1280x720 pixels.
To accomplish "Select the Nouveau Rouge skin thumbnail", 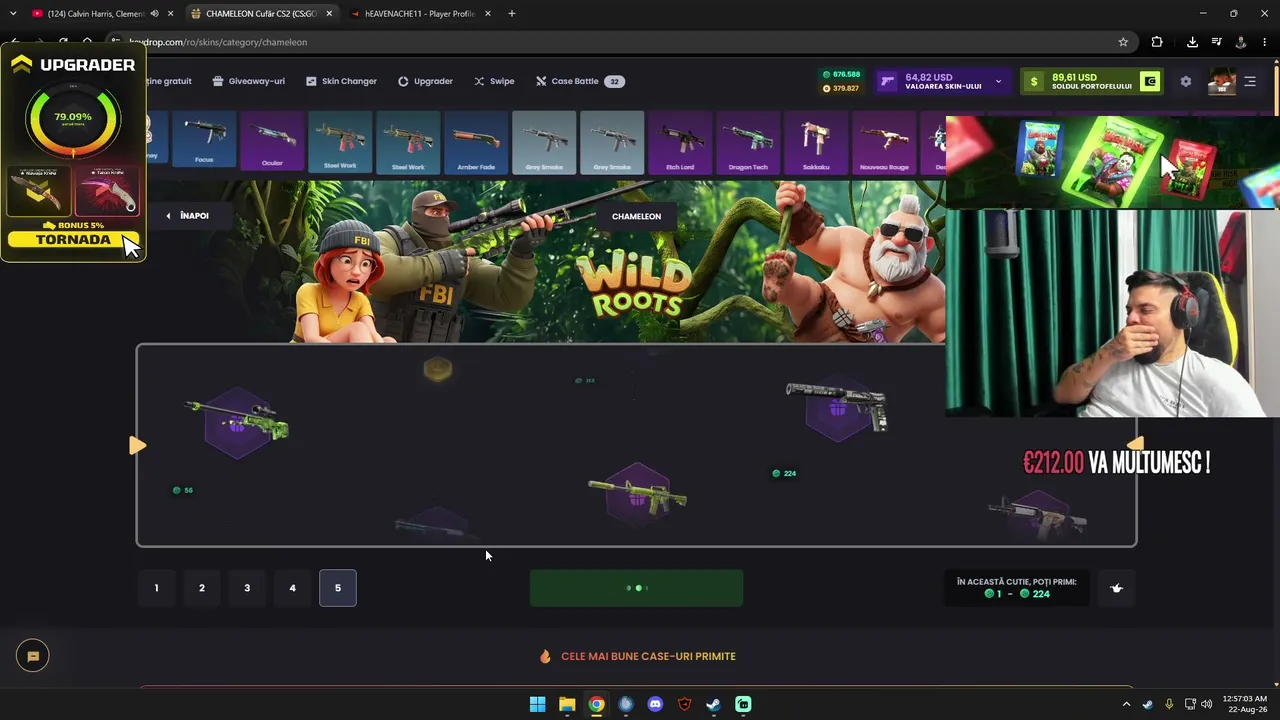I will [x=884, y=142].
